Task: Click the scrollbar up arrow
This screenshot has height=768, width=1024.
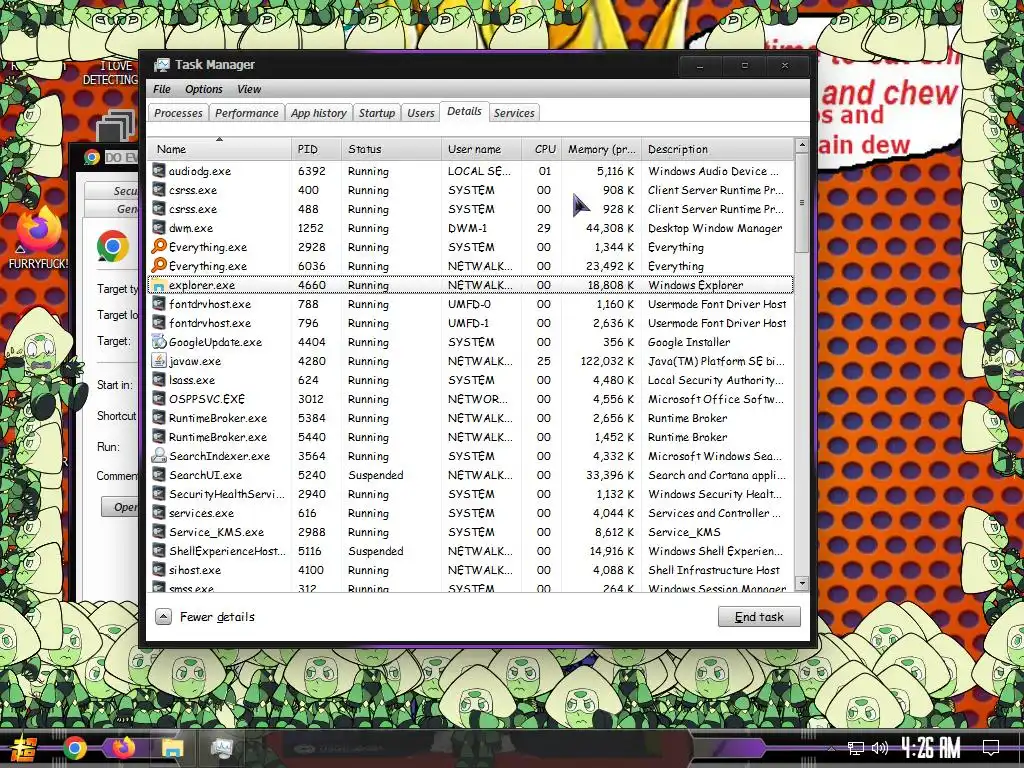Action: (802, 146)
